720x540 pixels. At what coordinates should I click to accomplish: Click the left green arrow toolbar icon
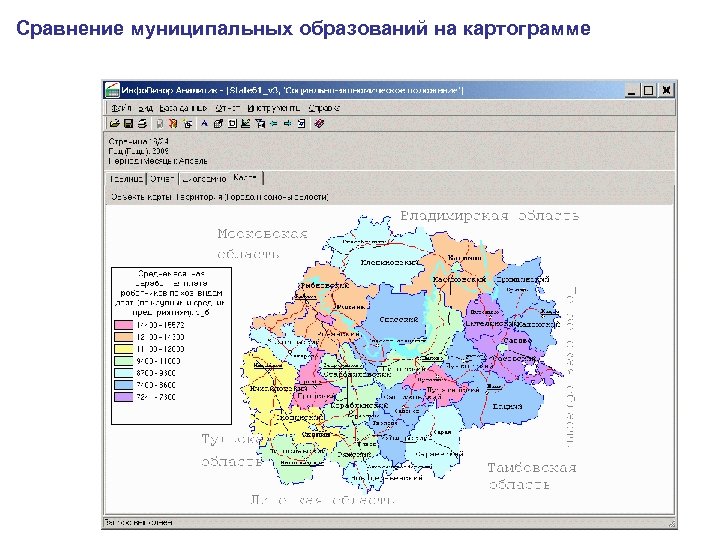[x=274, y=124]
